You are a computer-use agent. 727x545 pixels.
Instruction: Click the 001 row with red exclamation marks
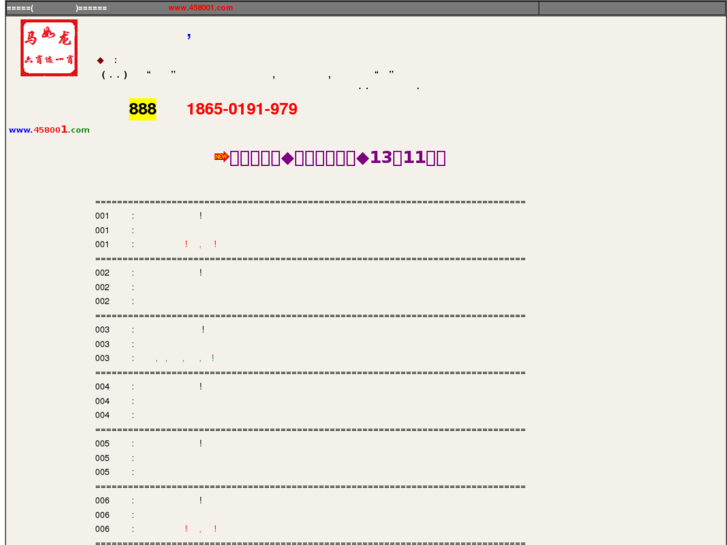click(156, 244)
